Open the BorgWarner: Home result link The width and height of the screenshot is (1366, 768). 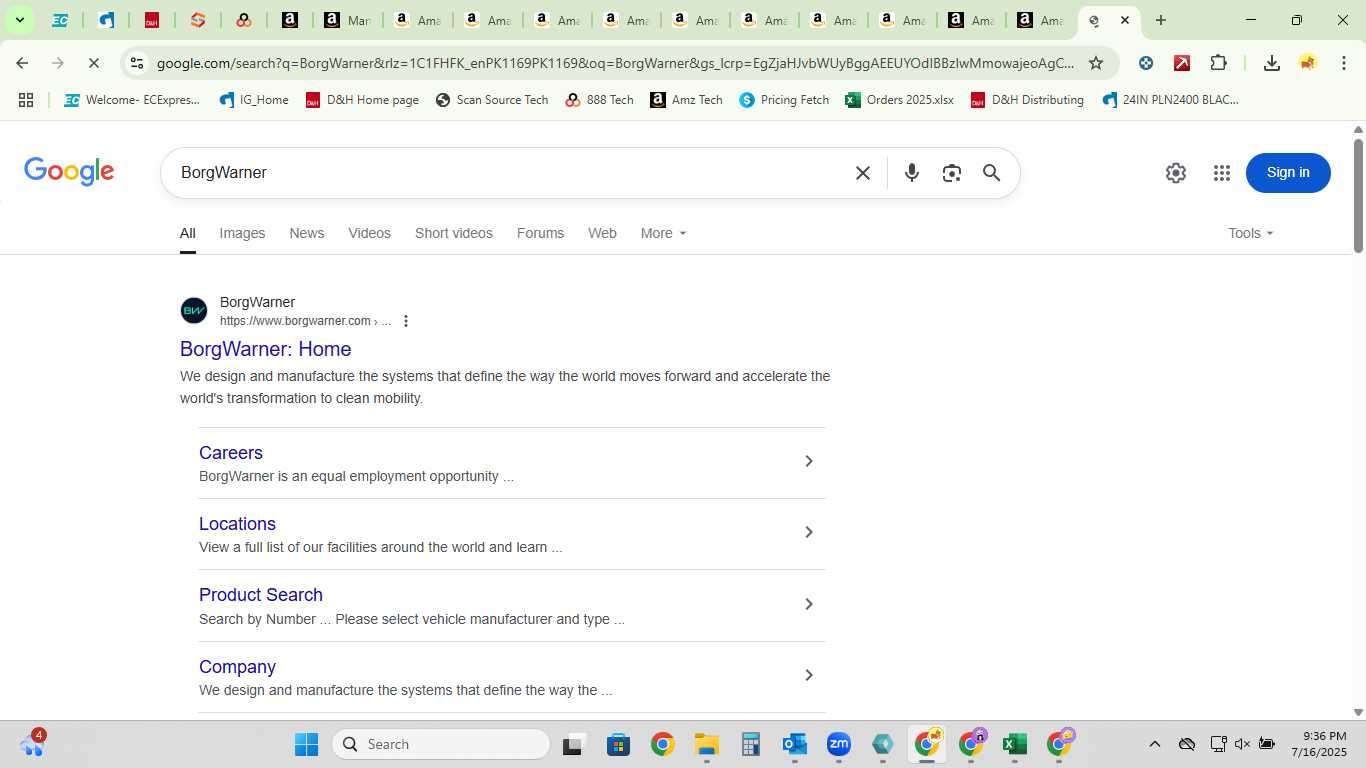pos(265,349)
